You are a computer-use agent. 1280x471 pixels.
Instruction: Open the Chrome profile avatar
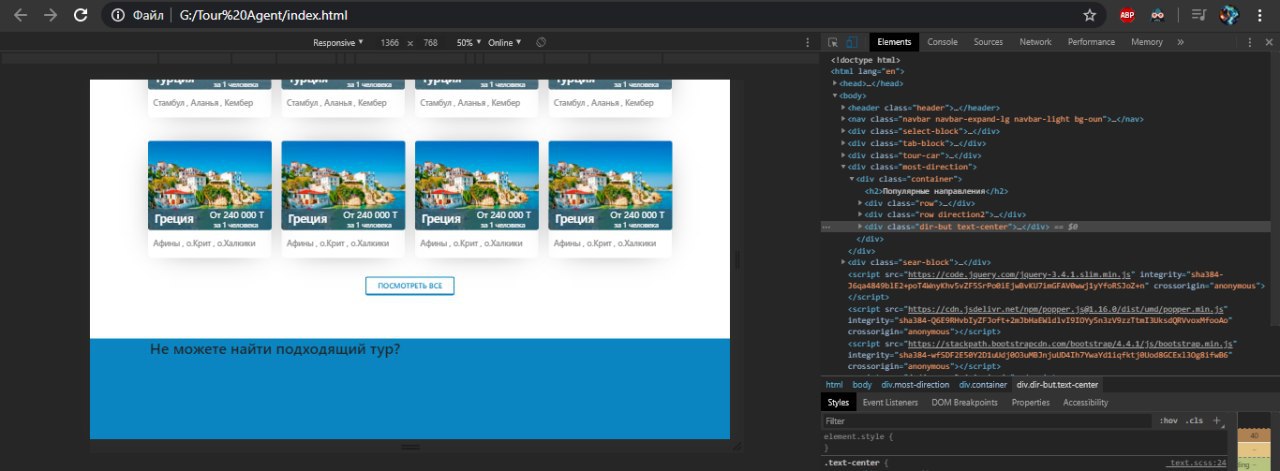1229,15
